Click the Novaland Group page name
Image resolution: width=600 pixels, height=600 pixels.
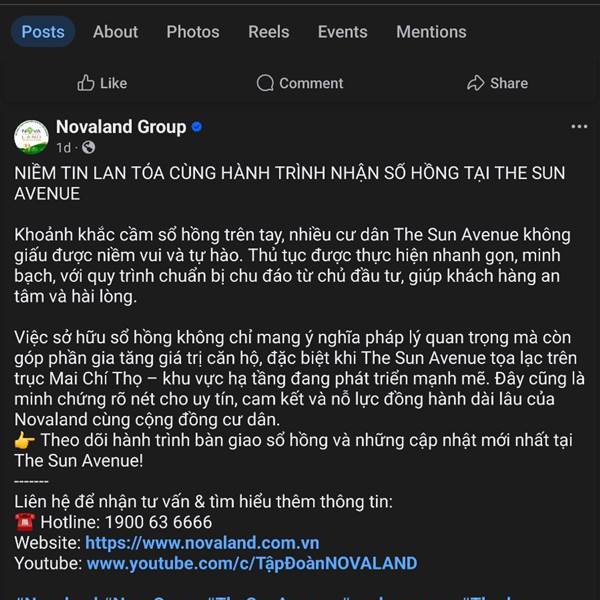121,127
